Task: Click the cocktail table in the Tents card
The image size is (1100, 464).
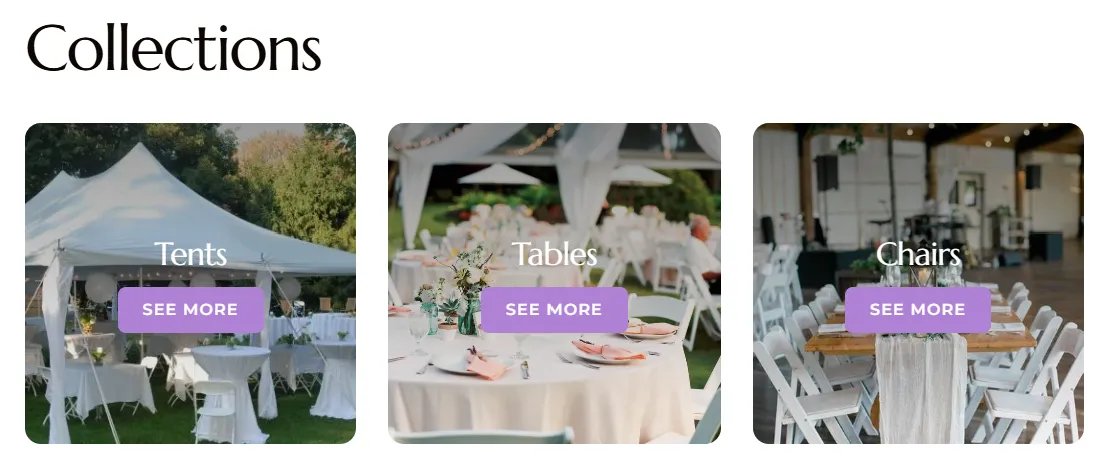Action: (x=232, y=393)
